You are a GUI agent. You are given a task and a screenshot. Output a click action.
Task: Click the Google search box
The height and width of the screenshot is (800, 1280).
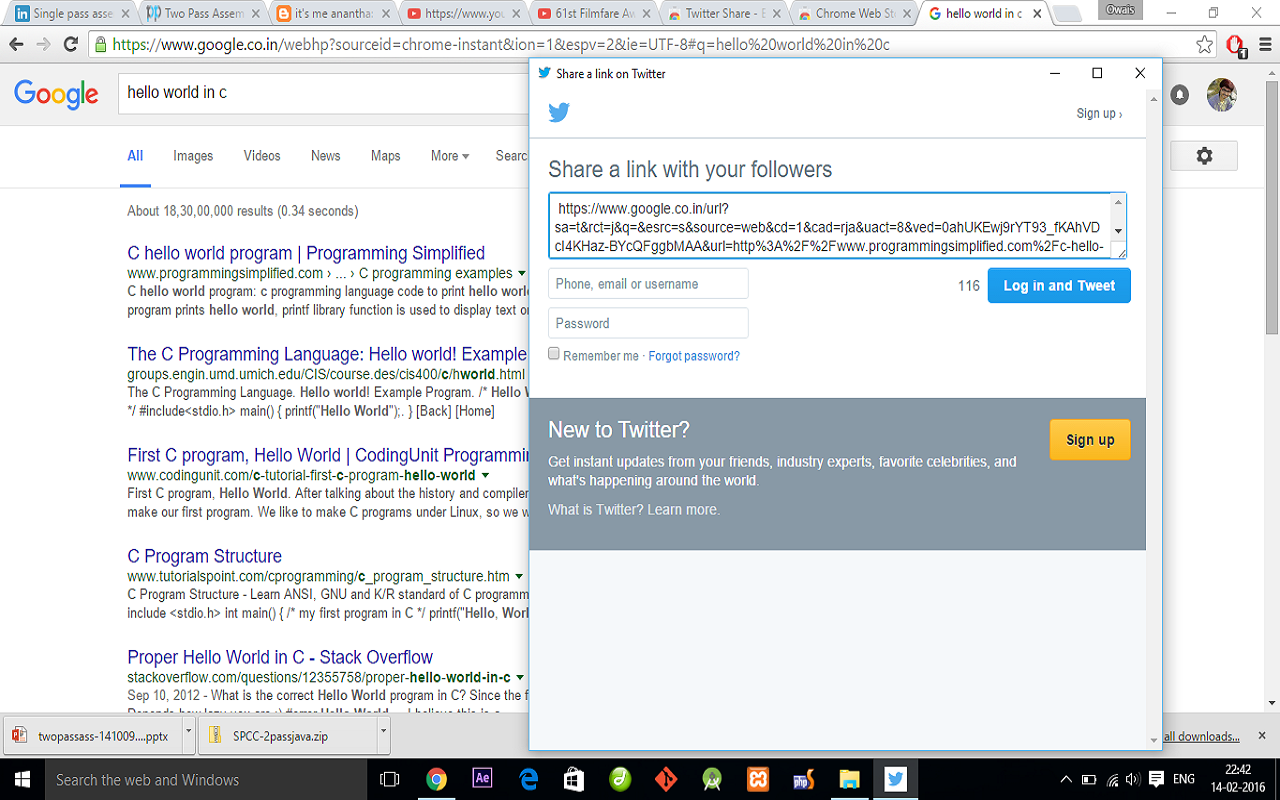325,93
